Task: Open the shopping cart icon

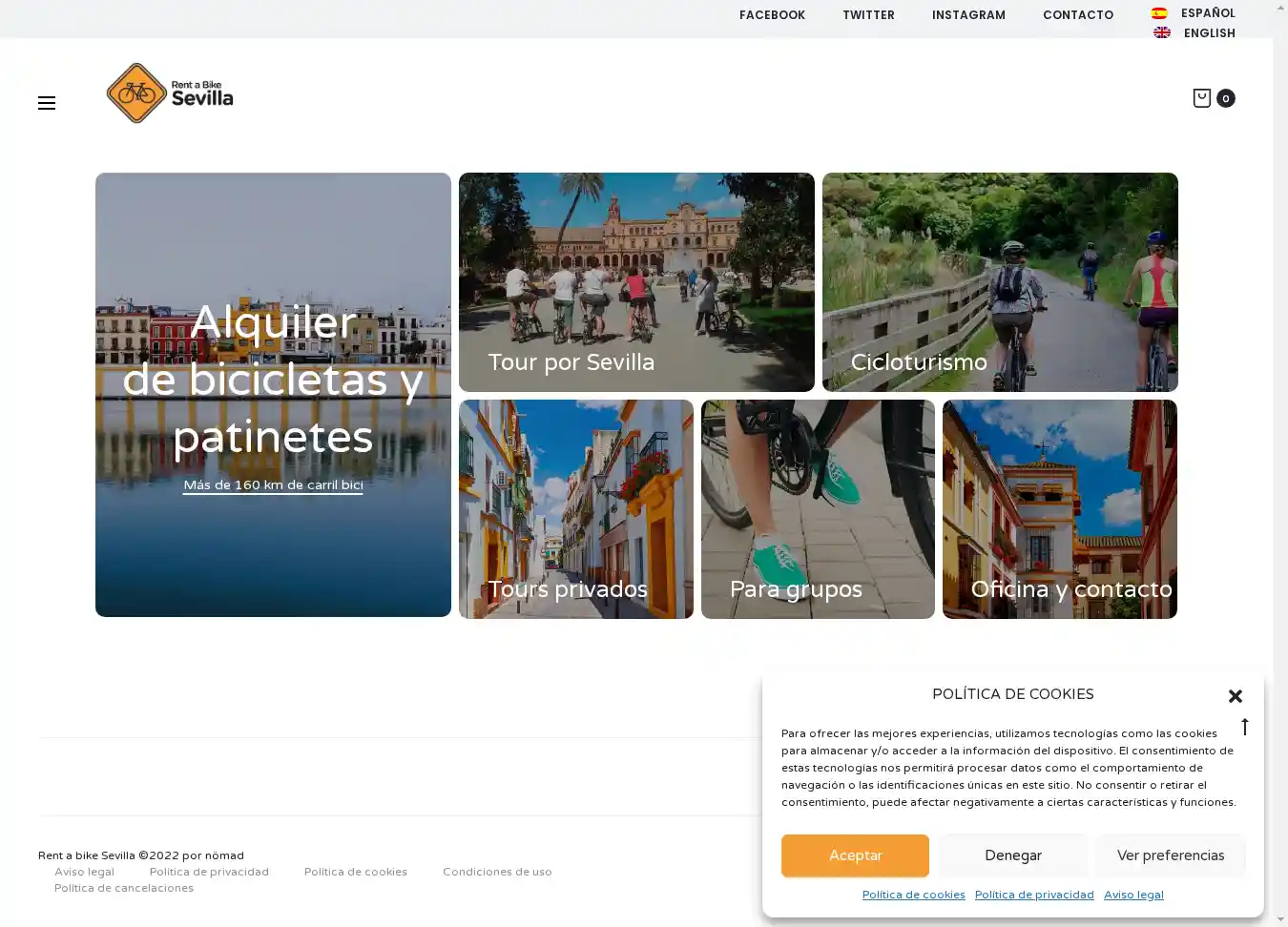Action: 1202,97
